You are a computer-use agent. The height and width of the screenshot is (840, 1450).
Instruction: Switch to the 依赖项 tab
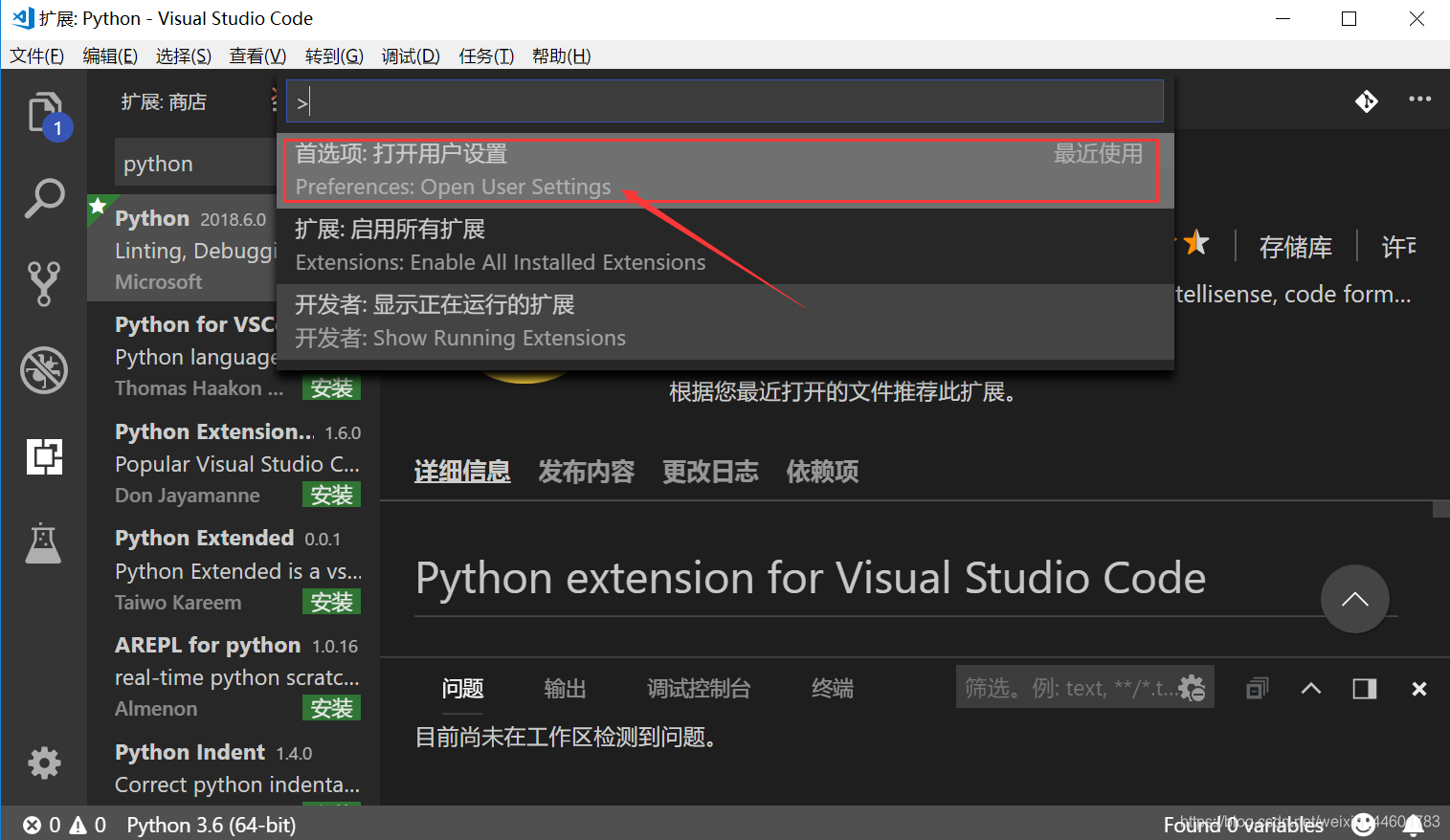tap(822, 472)
